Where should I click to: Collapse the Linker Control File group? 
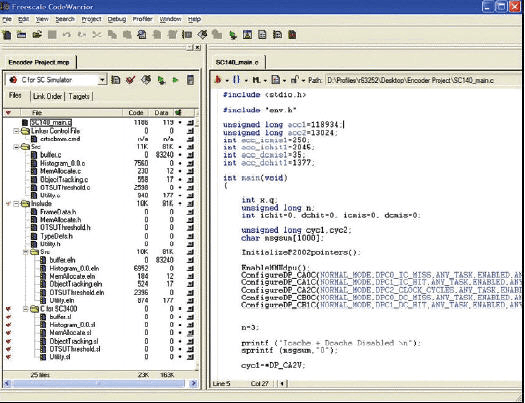[x=16, y=131]
